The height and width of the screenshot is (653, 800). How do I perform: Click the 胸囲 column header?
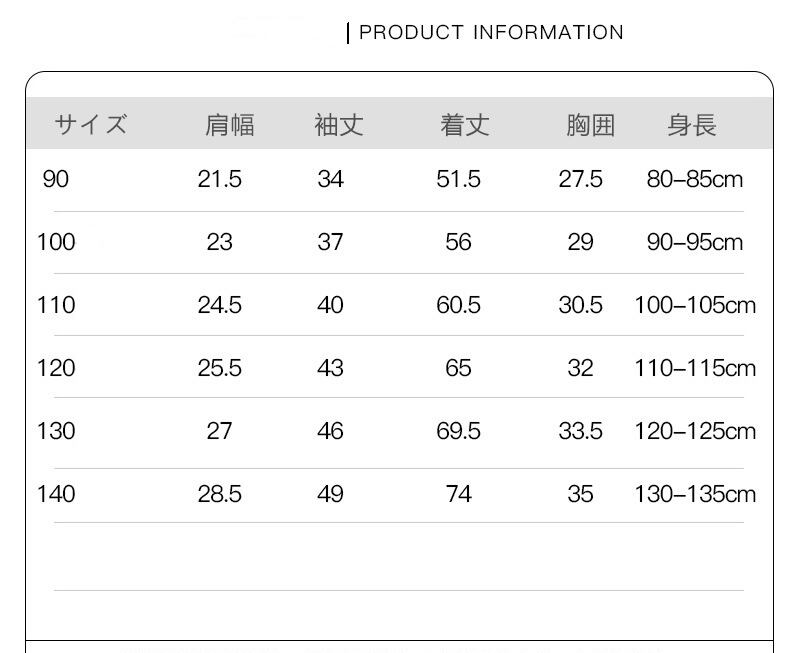tap(590, 125)
